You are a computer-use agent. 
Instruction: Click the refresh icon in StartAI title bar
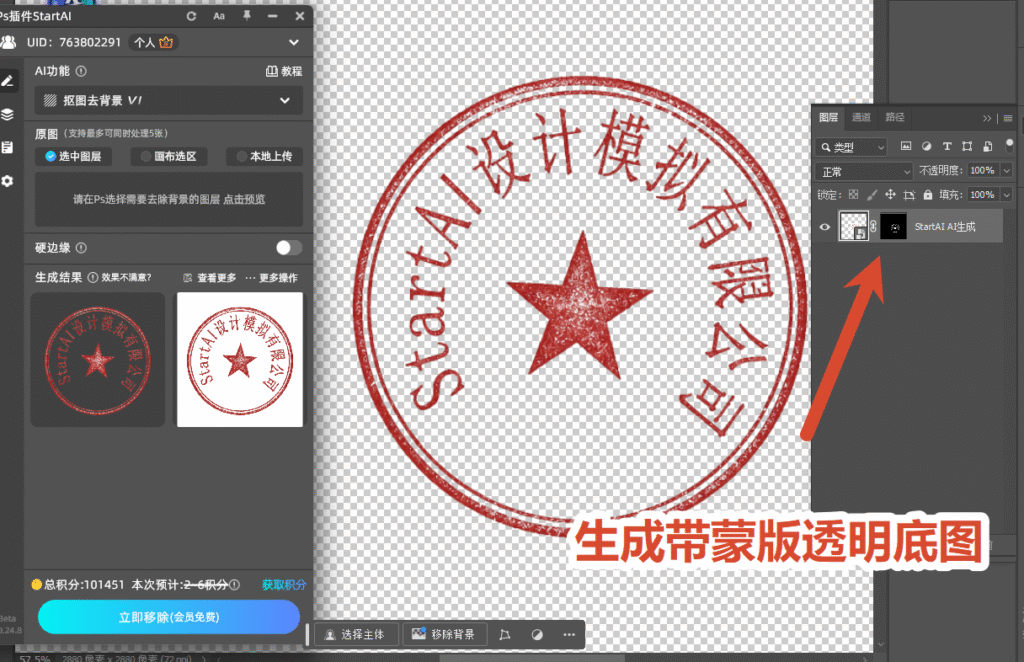[191, 16]
